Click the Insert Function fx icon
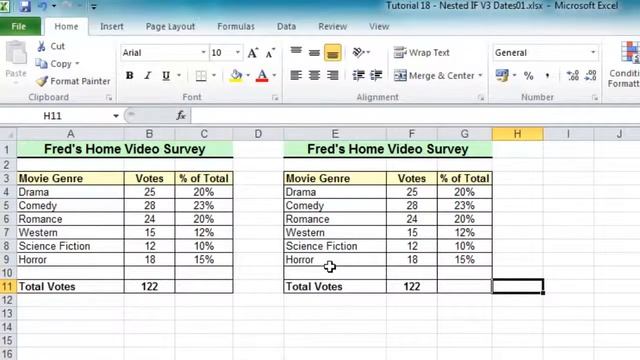 (x=181, y=116)
